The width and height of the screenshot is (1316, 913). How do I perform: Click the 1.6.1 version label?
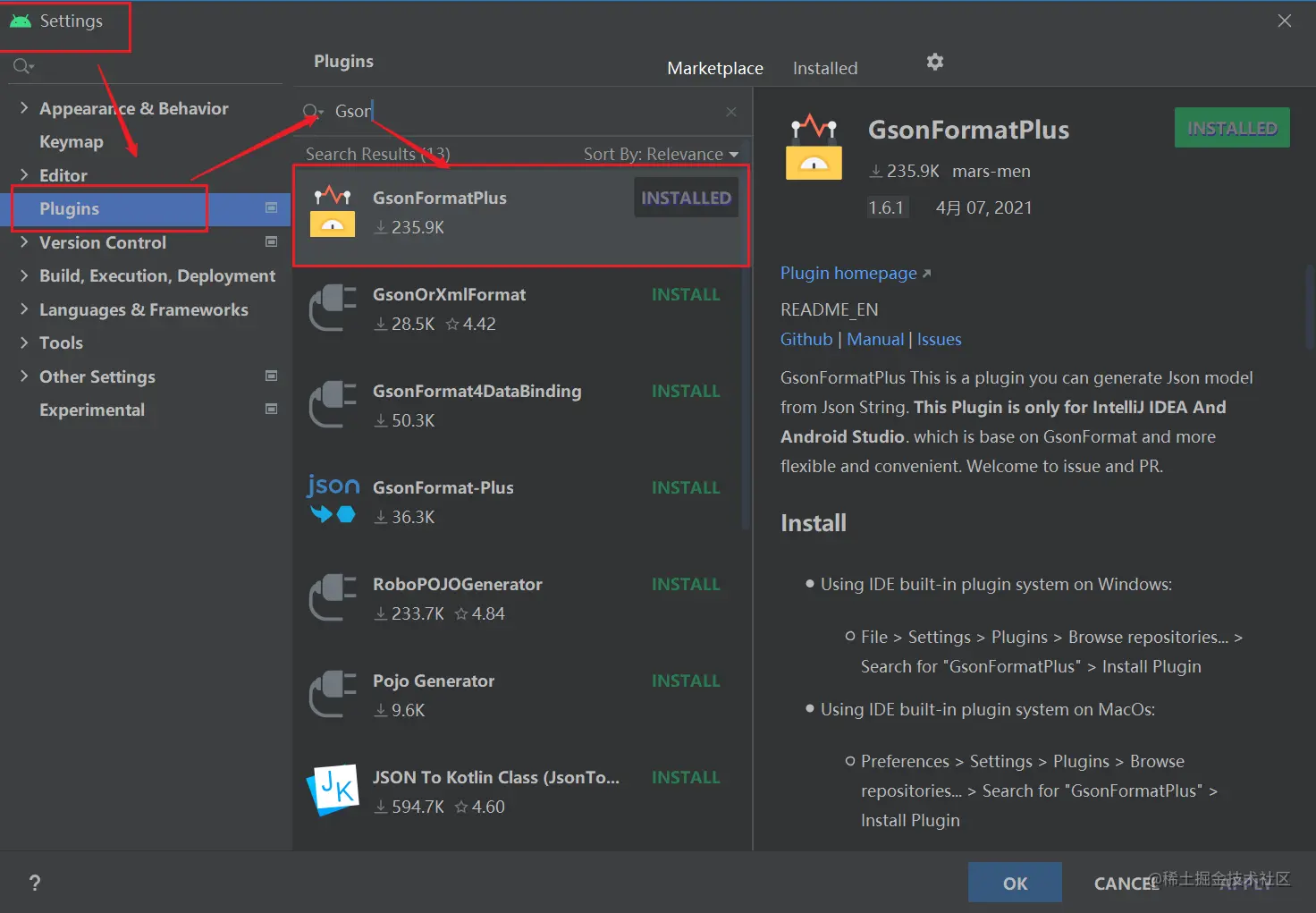point(887,207)
